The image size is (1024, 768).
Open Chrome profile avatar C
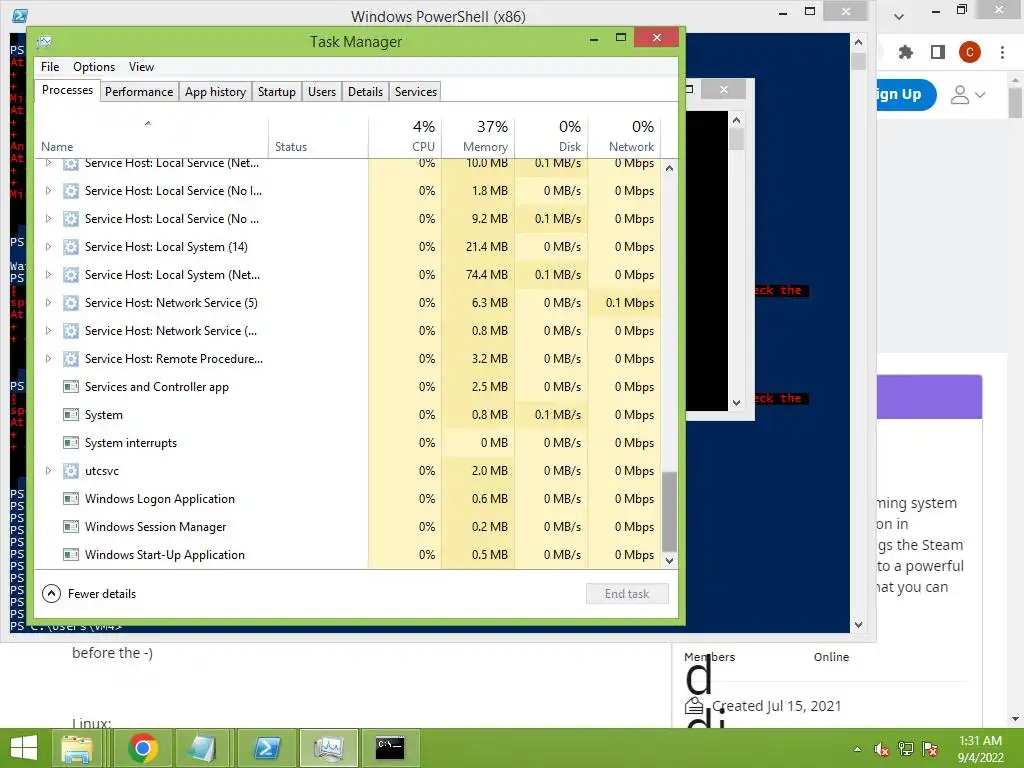970,52
